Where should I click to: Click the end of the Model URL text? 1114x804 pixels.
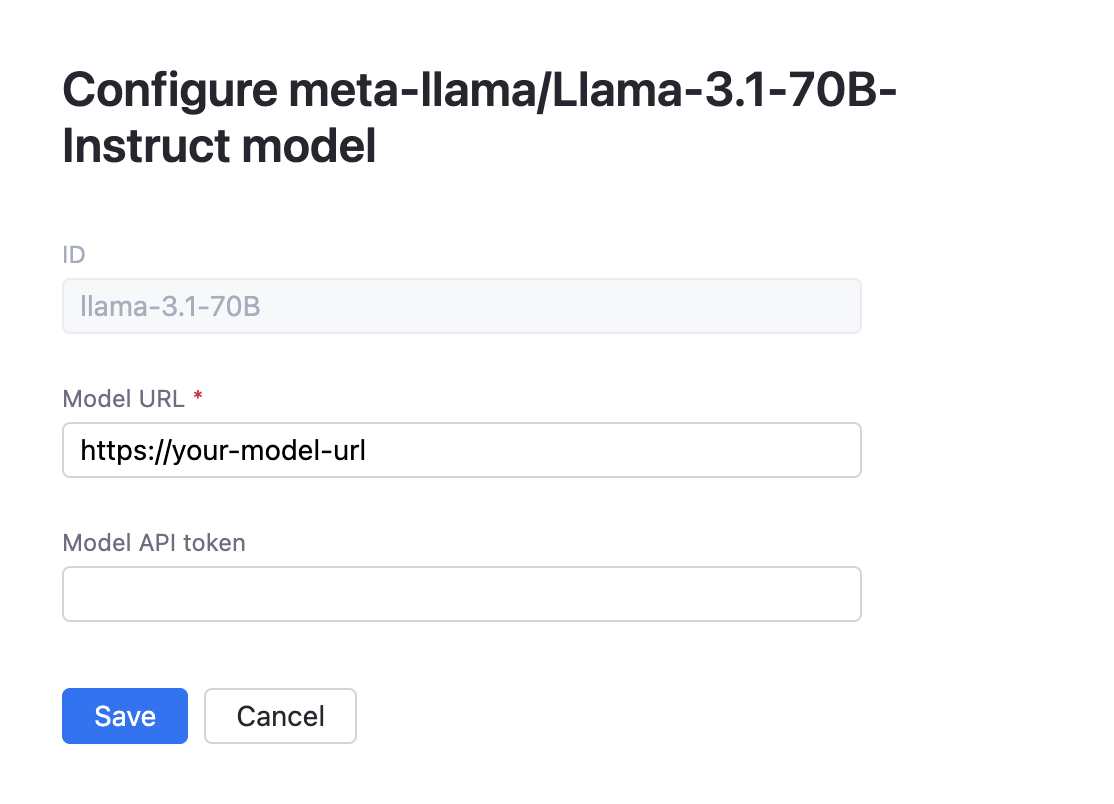pyautogui.click(x=364, y=450)
